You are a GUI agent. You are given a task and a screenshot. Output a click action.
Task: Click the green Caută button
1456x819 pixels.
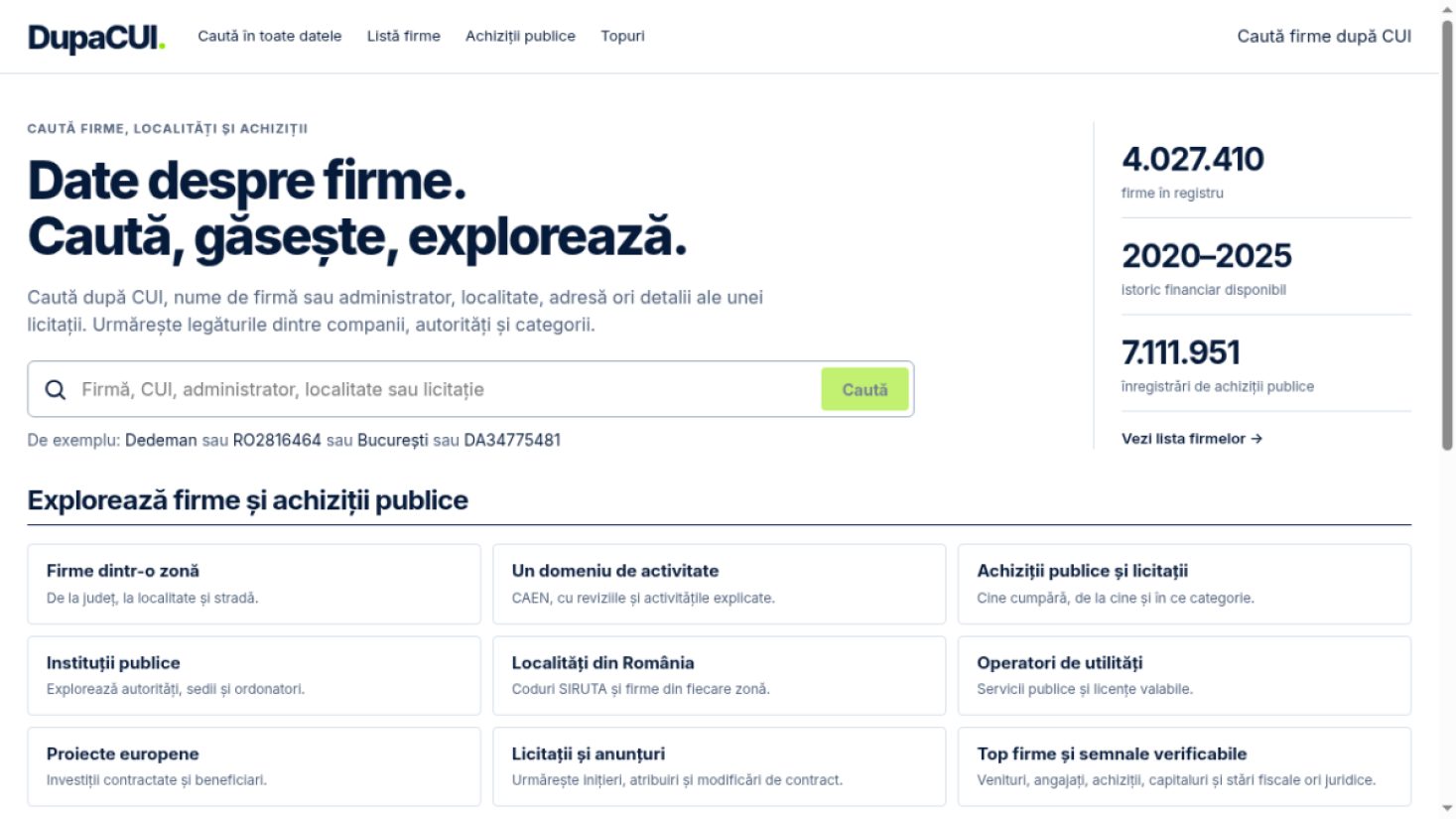click(x=864, y=389)
